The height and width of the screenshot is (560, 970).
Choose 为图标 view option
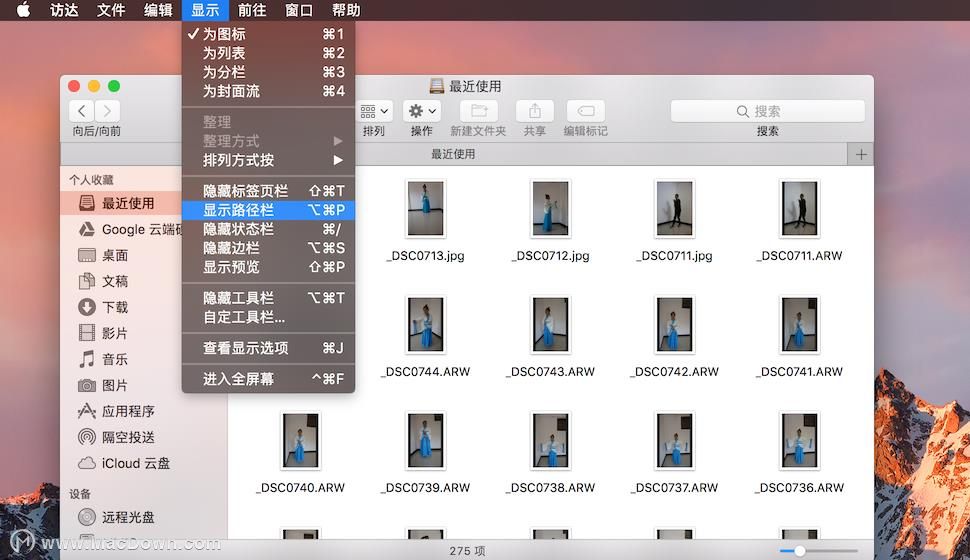click(x=268, y=34)
